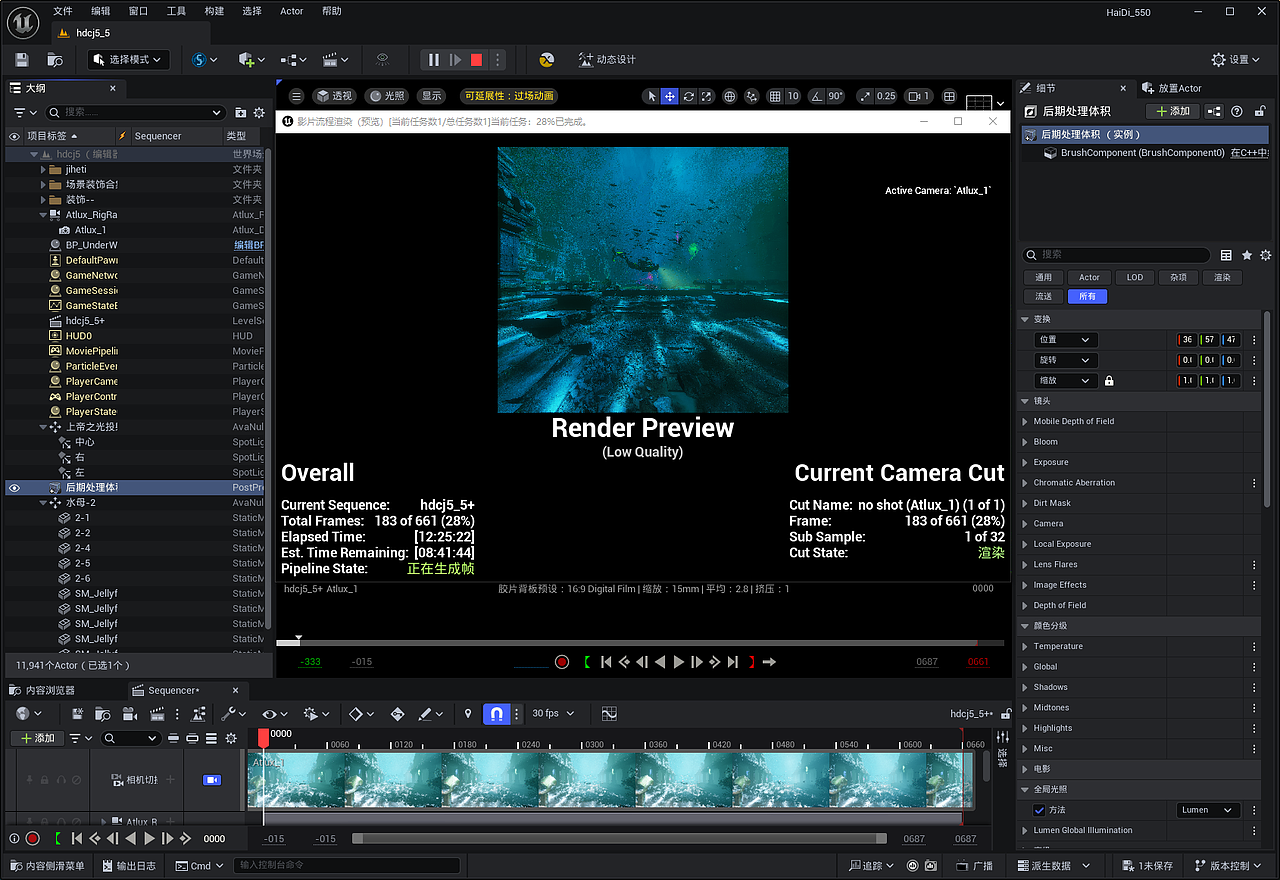
Task: Expand the Lens Flares category
Action: tap(1025, 565)
